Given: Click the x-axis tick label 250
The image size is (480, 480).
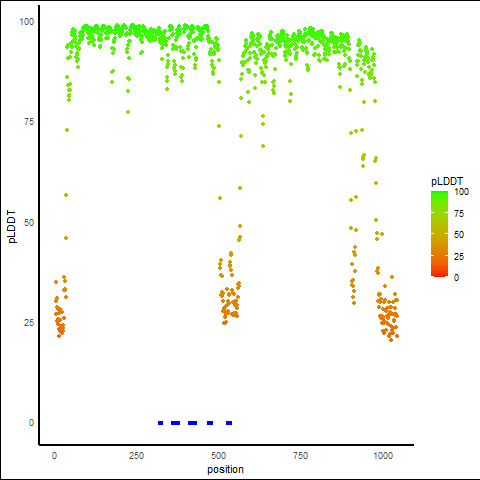Looking at the screenshot, I should [x=136, y=455].
